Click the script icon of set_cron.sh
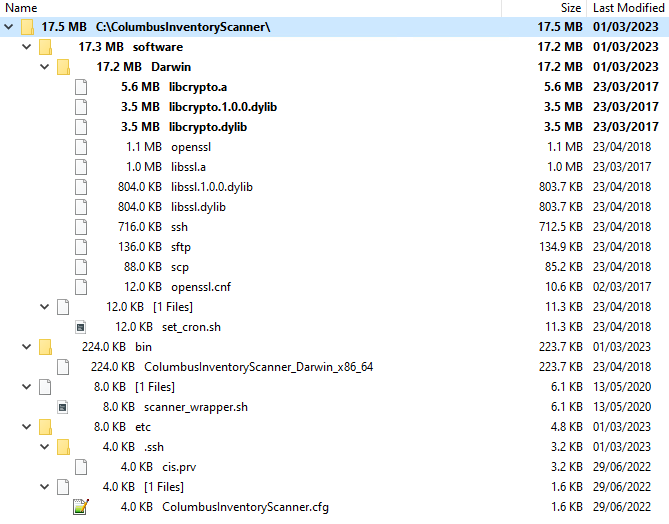Image resolution: width=669 pixels, height=524 pixels. coord(81,327)
